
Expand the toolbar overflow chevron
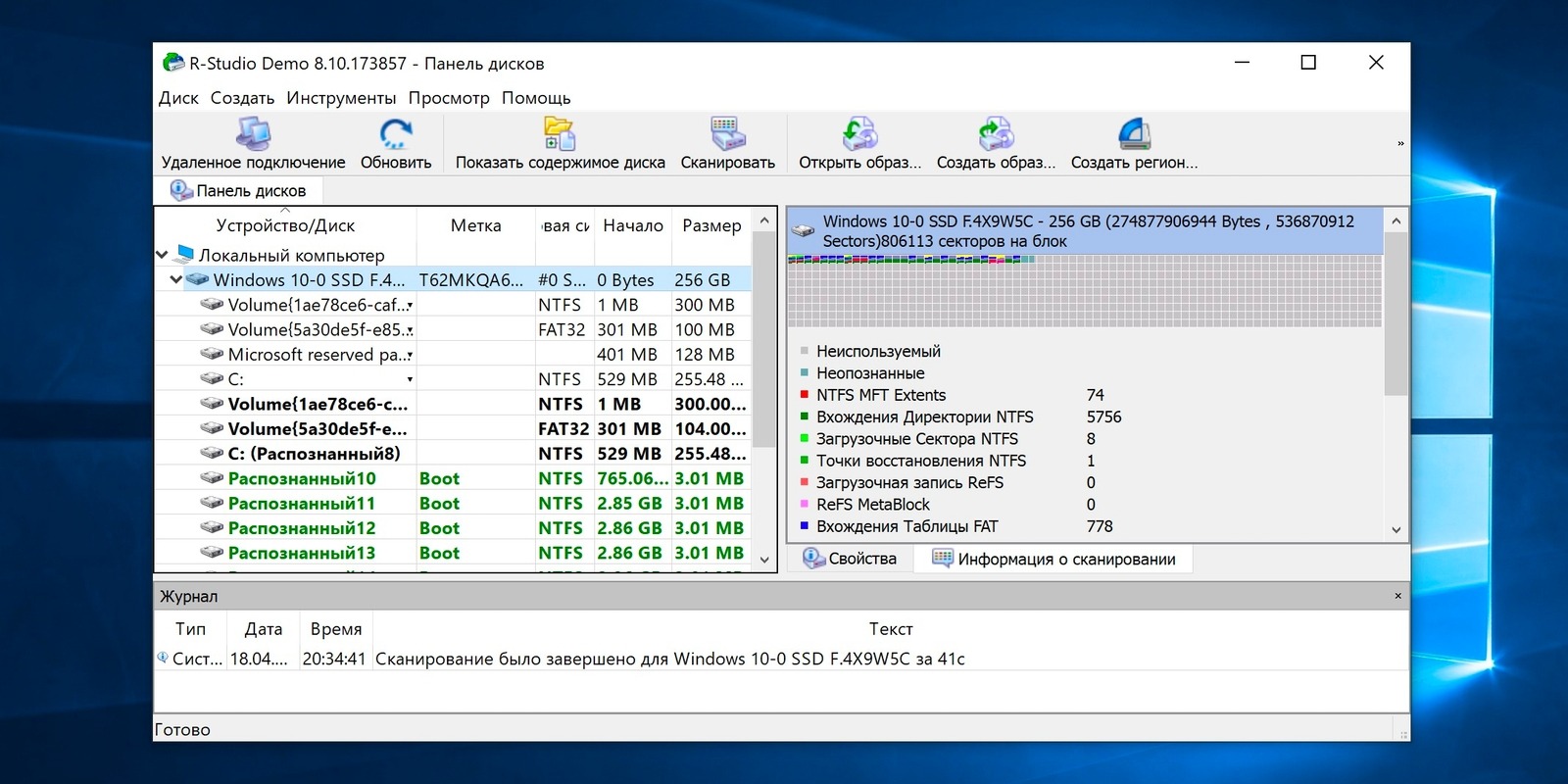click(x=1400, y=144)
